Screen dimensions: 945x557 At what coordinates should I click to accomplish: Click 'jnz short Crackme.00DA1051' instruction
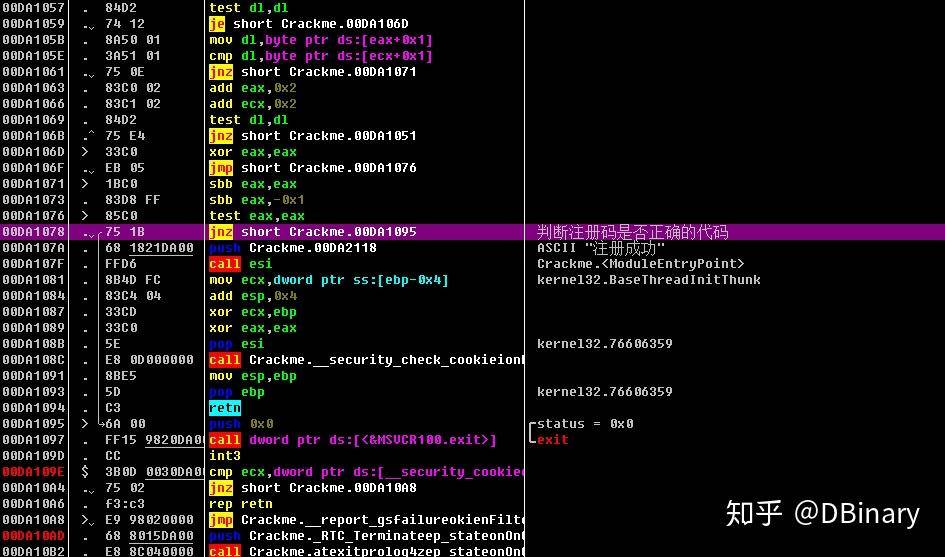point(313,136)
